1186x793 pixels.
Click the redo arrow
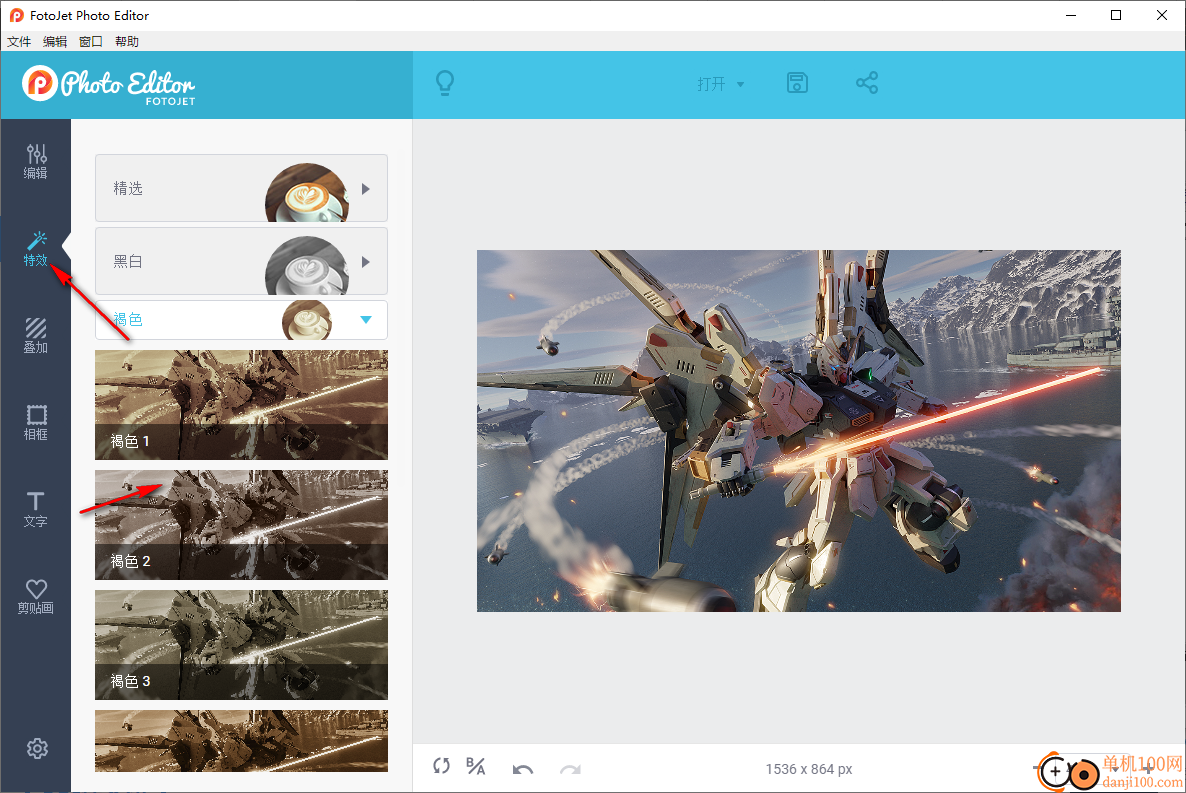point(570,769)
